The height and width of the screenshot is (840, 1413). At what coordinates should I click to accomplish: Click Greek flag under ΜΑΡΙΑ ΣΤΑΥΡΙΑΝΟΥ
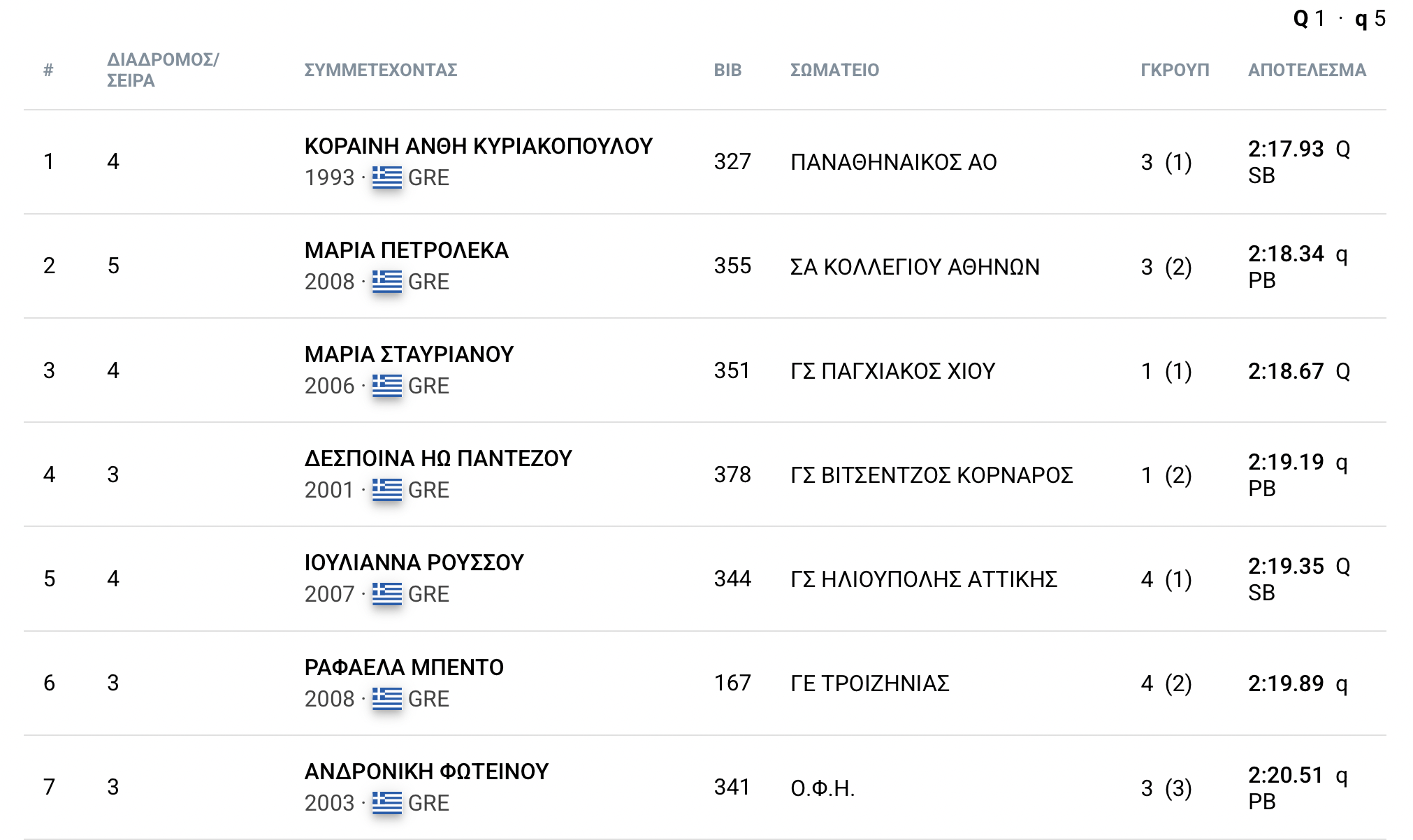pos(386,386)
